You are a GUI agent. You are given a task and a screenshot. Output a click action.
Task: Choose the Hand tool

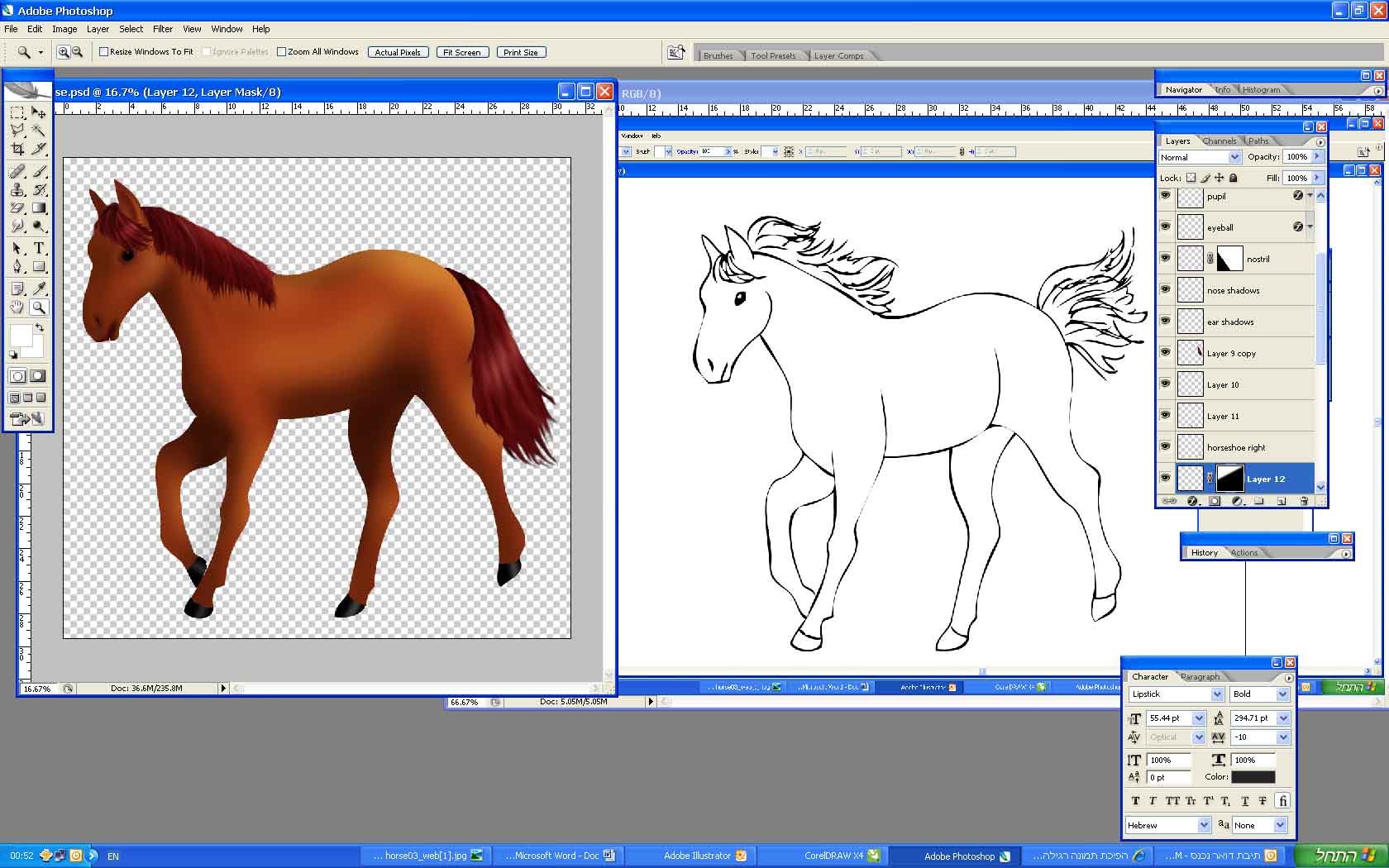pos(17,308)
